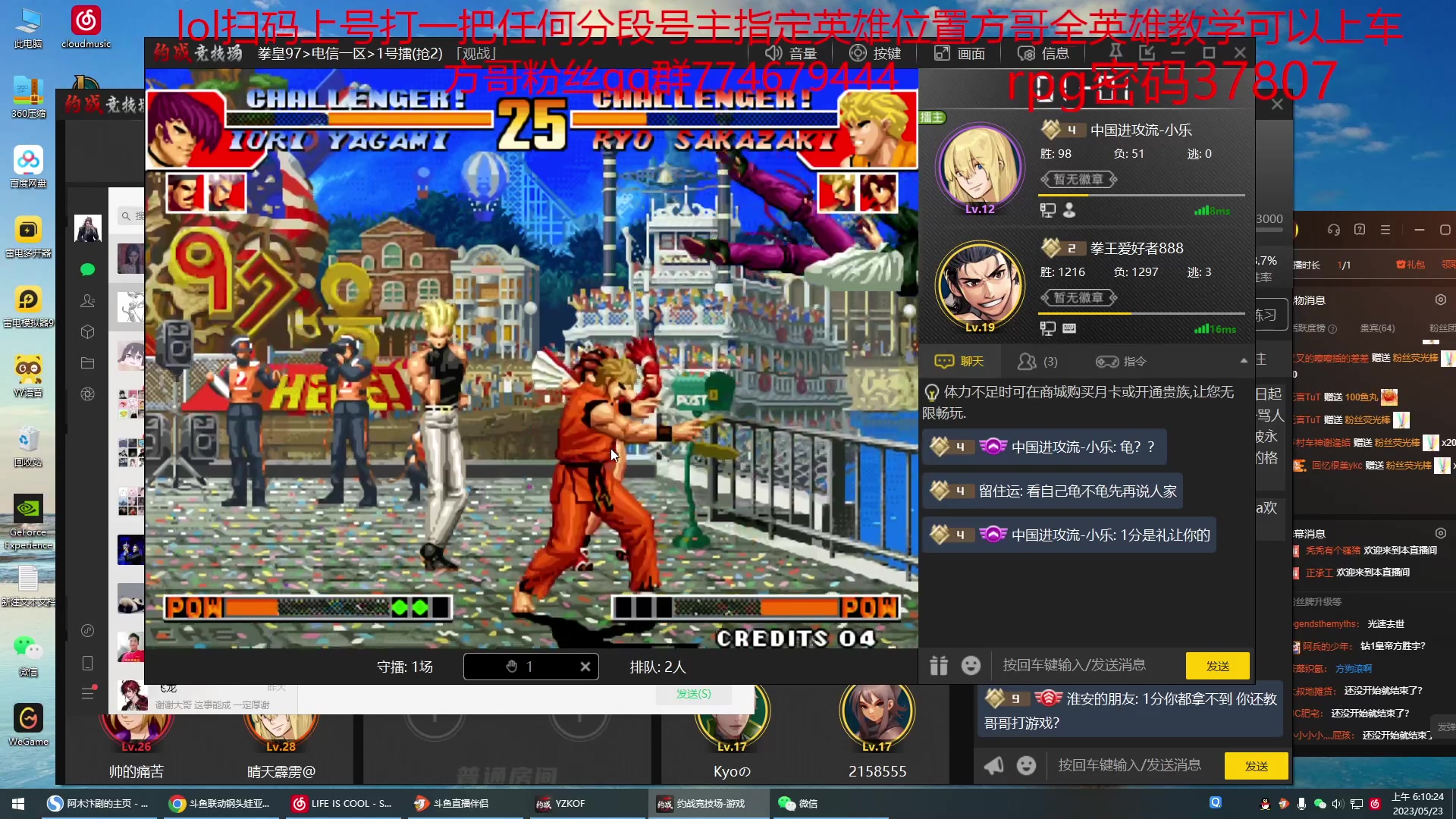Open the help question icon in Douyu companion
This screenshot has width=1456, height=819.
[1360, 230]
